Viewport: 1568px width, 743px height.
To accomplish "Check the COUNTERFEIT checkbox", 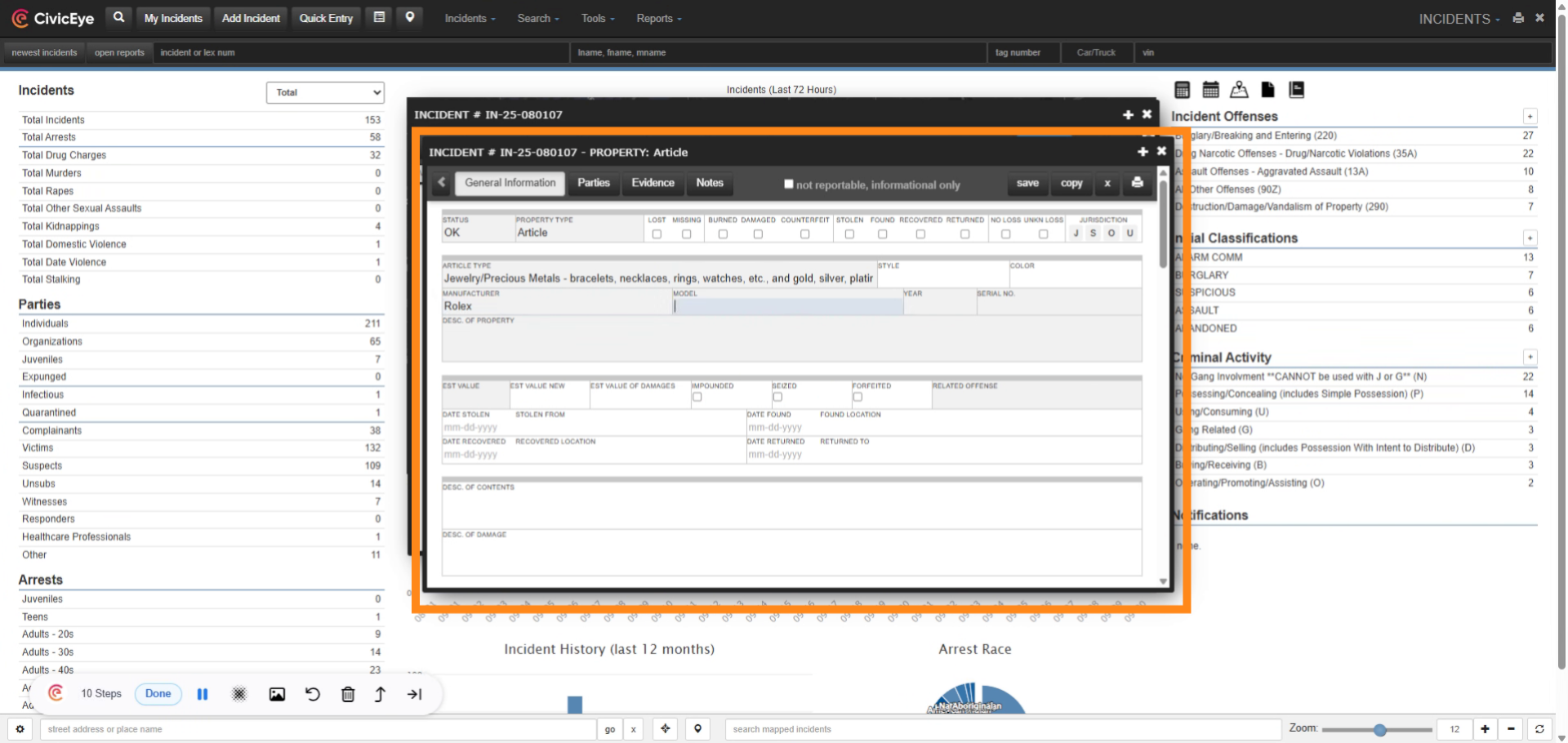I will pos(804,234).
